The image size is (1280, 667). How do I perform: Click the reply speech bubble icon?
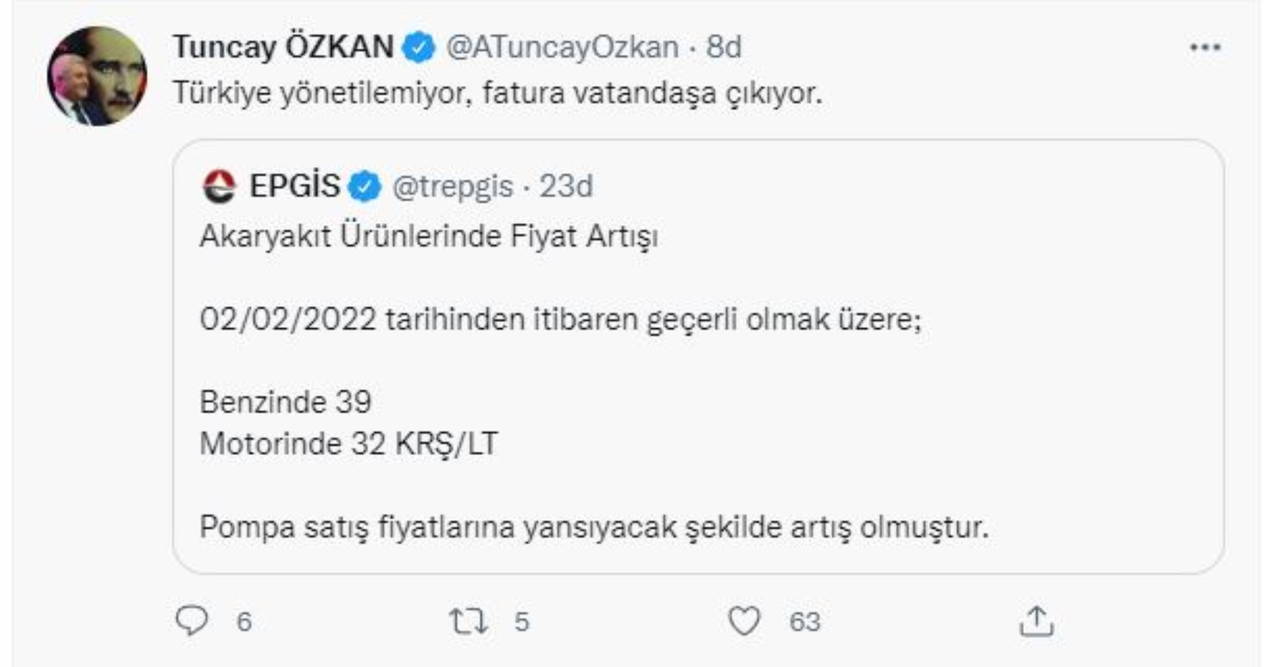(x=189, y=622)
